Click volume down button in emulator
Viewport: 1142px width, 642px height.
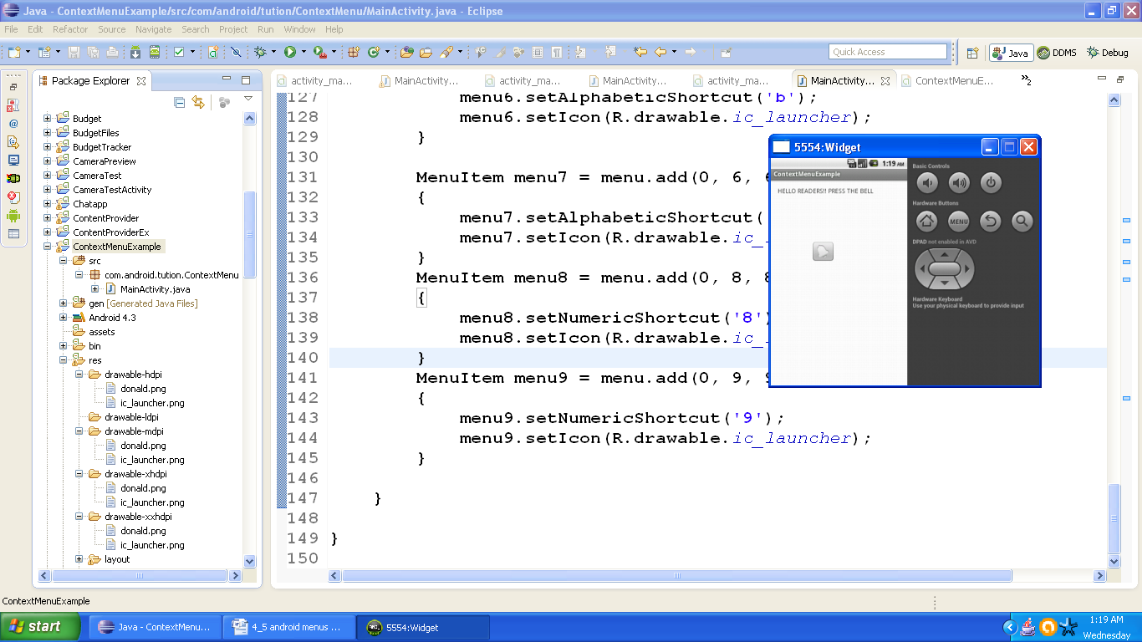pyautogui.click(x=927, y=183)
